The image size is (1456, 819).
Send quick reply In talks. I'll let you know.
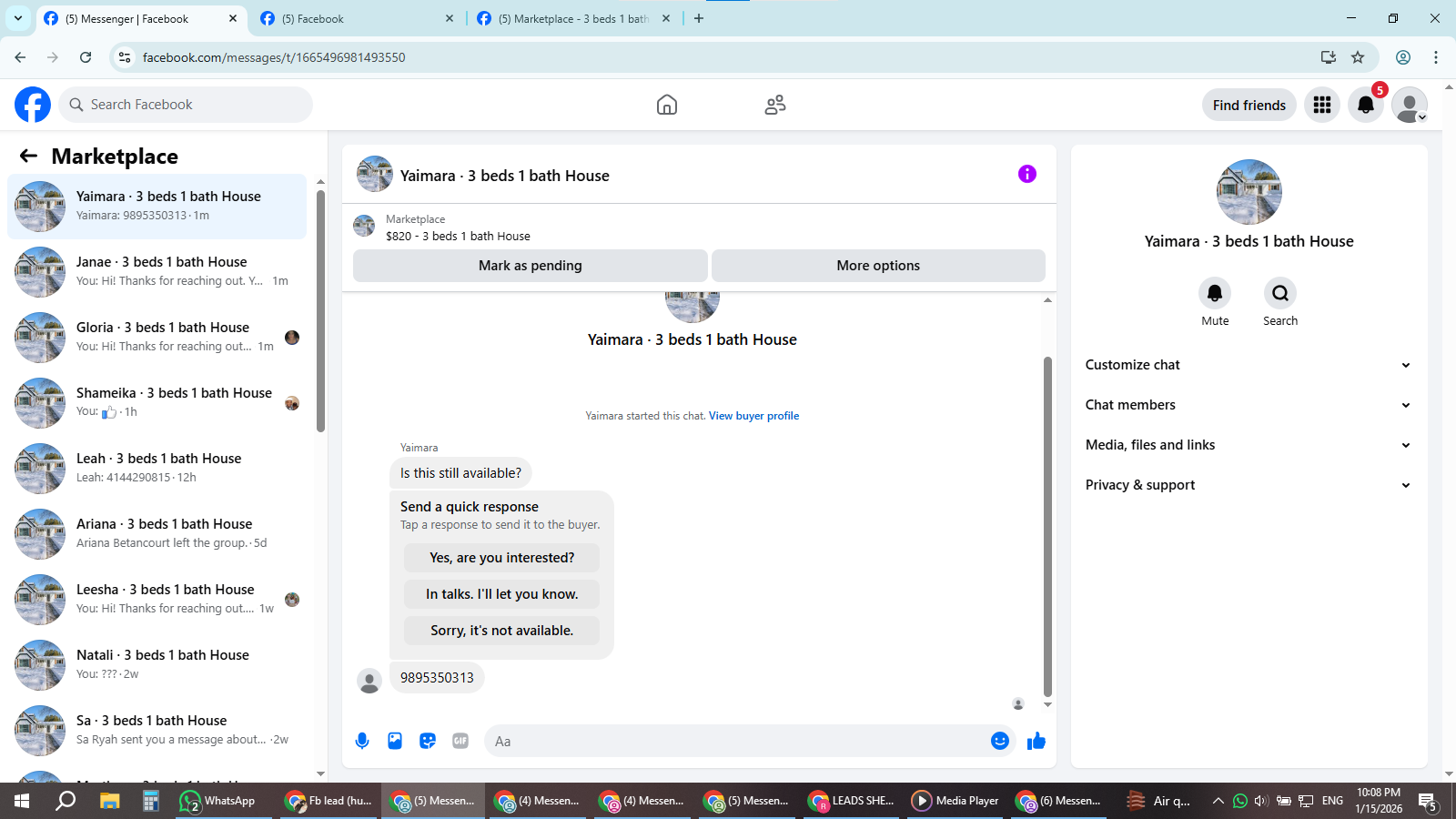click(502, 594)
